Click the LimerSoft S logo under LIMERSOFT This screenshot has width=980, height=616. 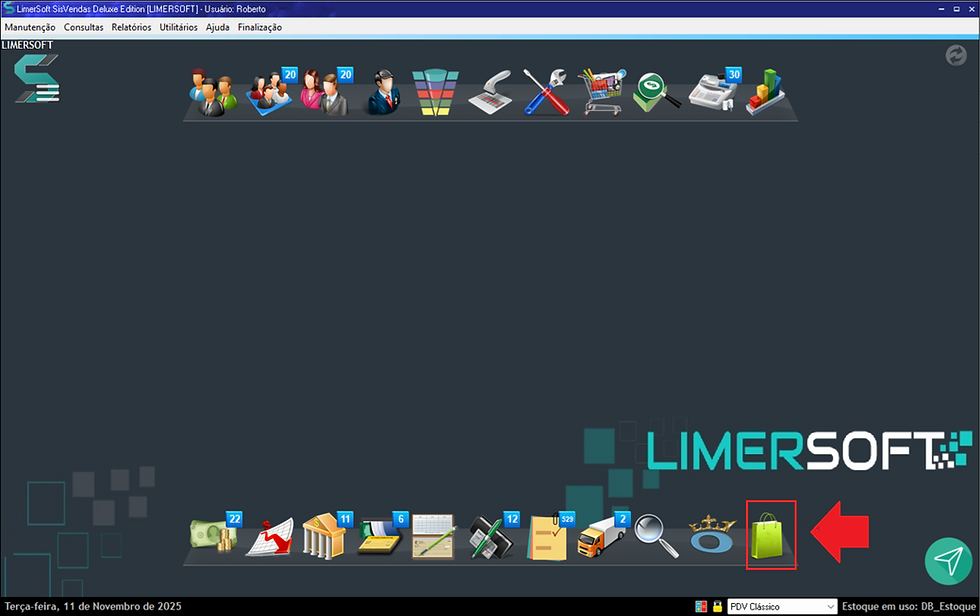point(37,79)
